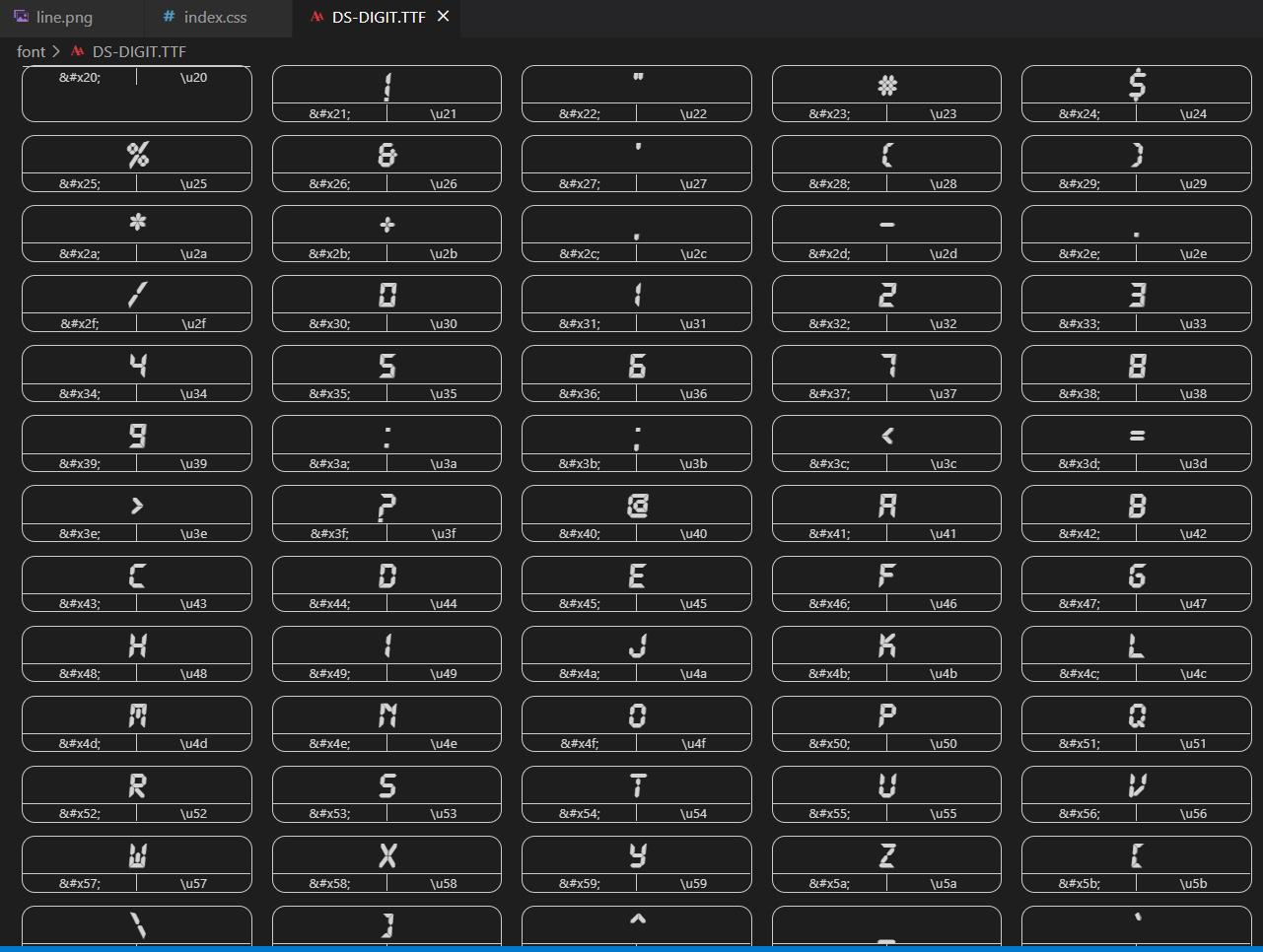Click the digit 9 glyph
This screenshot has width=1263, height=952.
click(x=138, y=435)
